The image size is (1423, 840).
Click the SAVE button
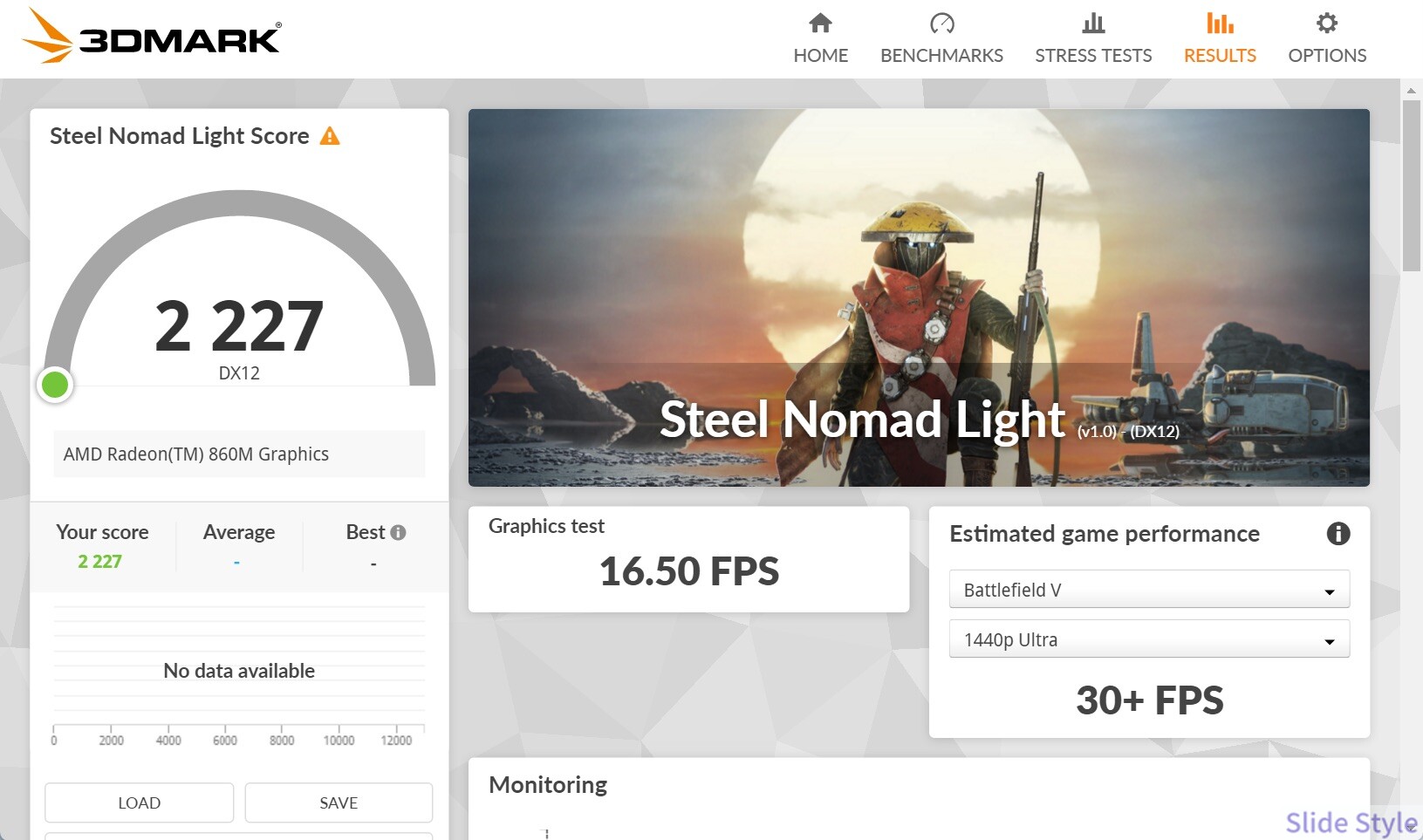click(x=339, y=802)
